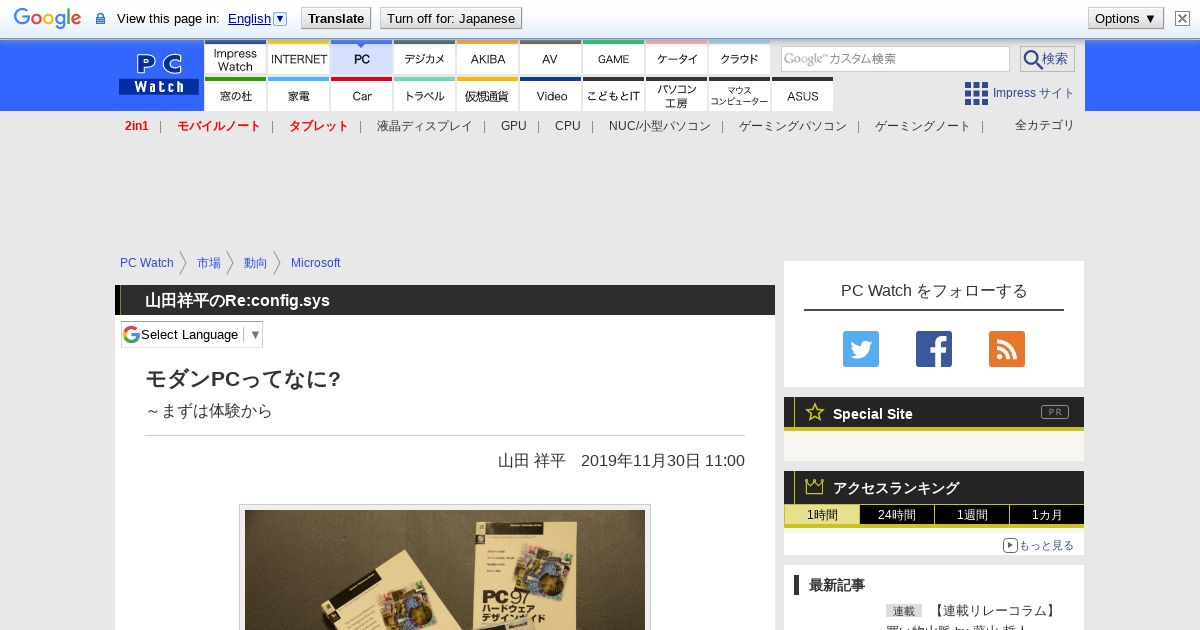Click the 動向 breadcrumb link
The width and height of the screenshot is (1200, 630).
pos(256,263)
